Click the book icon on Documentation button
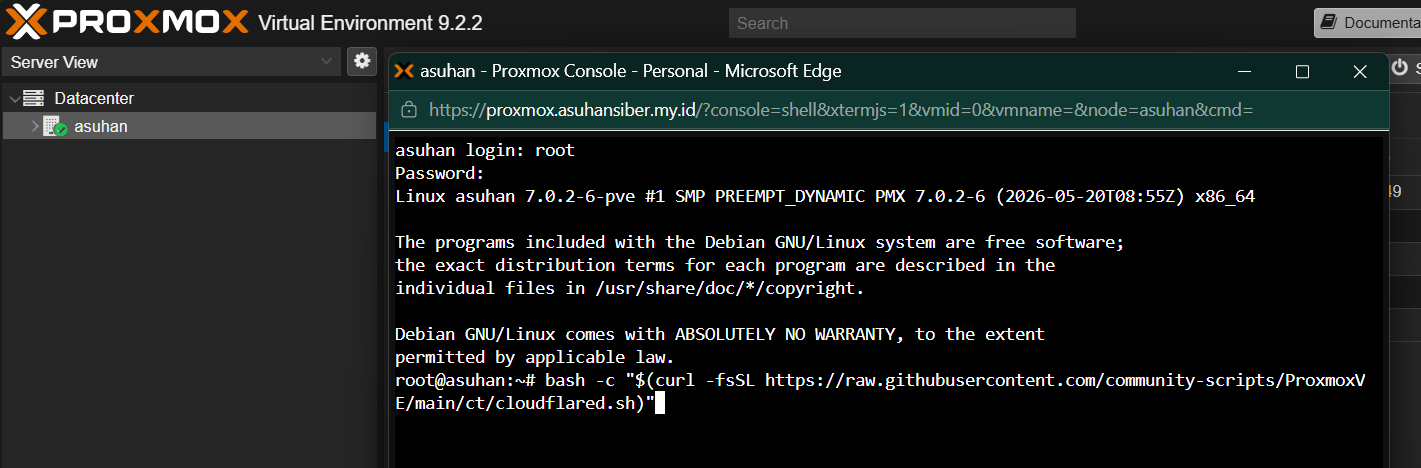The image size is (1421, 468). click(1328, 22)
